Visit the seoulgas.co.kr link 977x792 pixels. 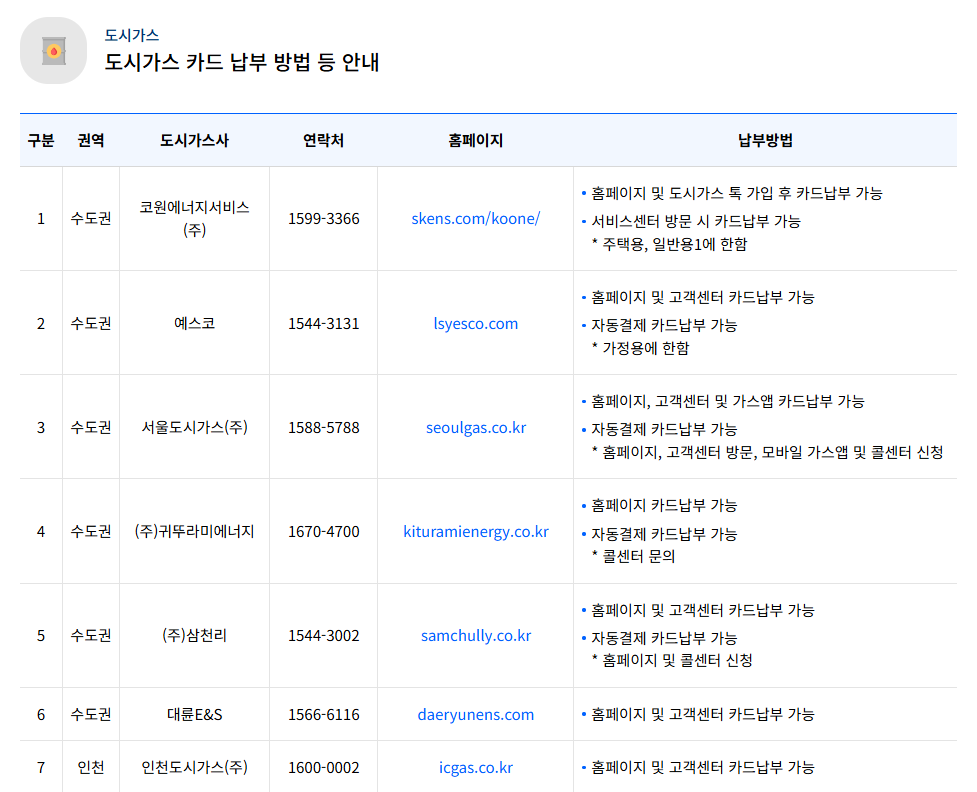pyautogui.click(x=475, y=427)
